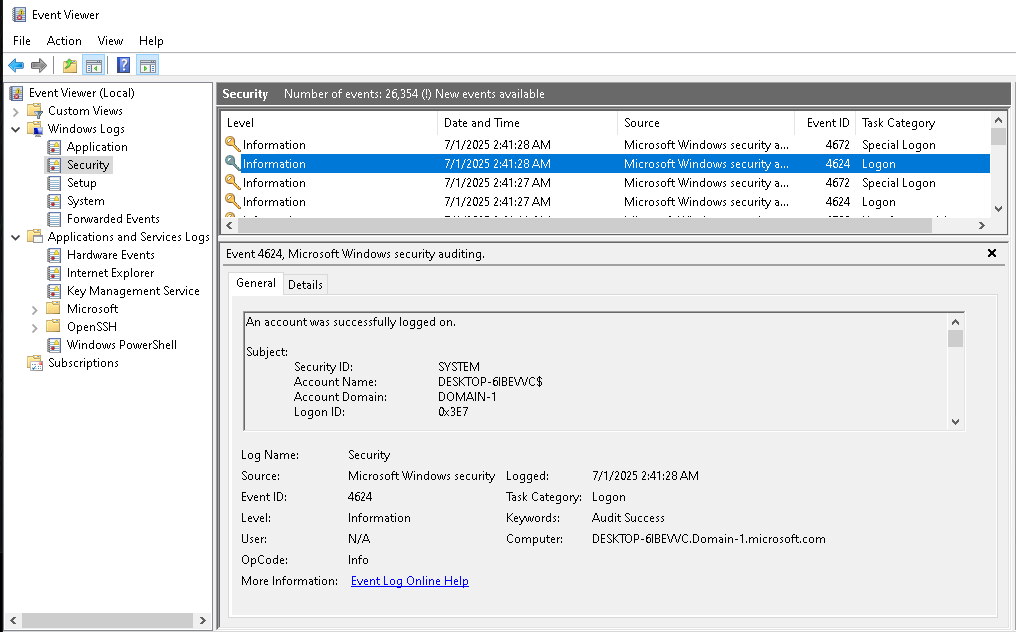
Task: Select the OpenSSH folder
Action: point(91,327)
